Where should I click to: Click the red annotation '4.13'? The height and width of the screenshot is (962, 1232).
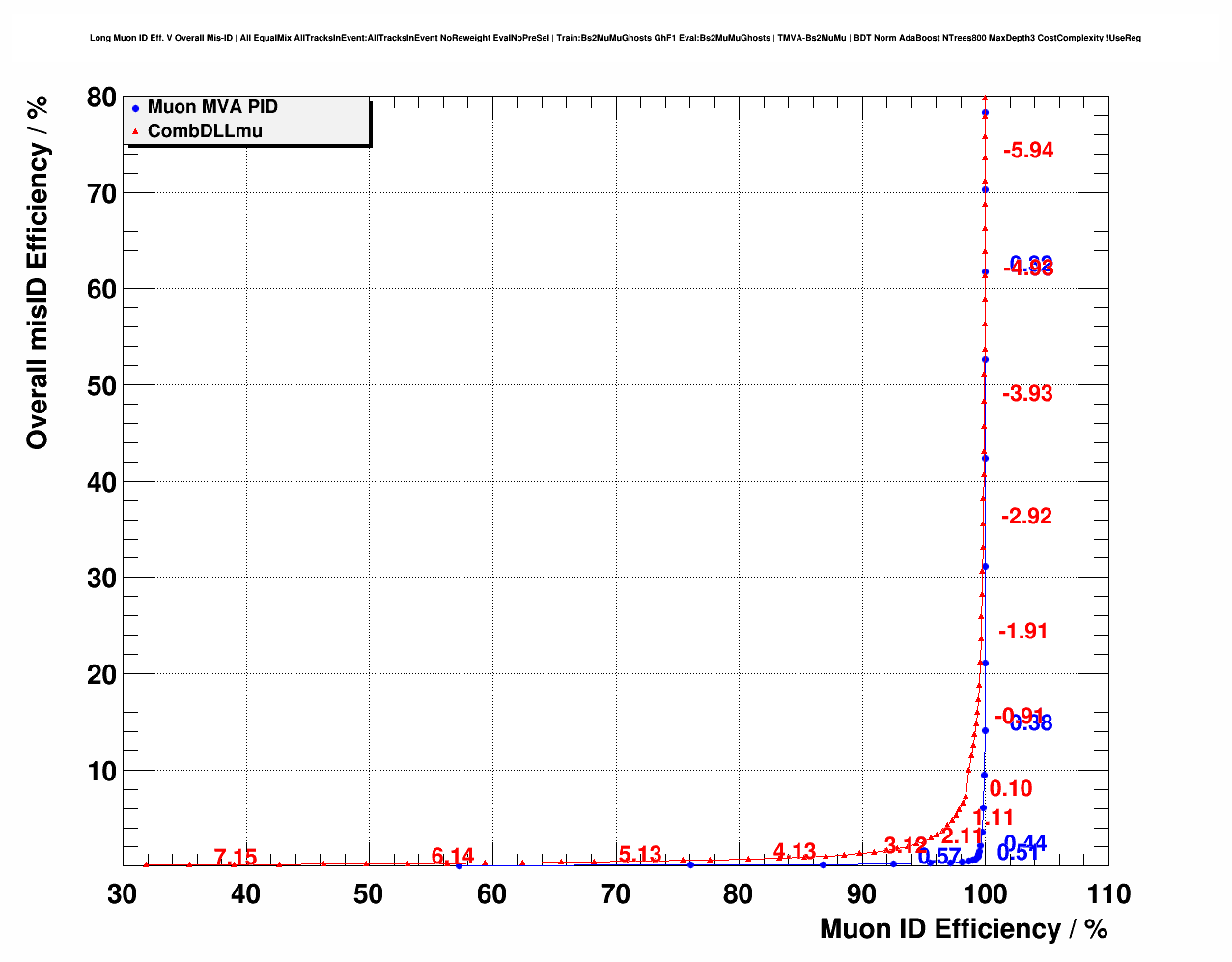[795, 851]
